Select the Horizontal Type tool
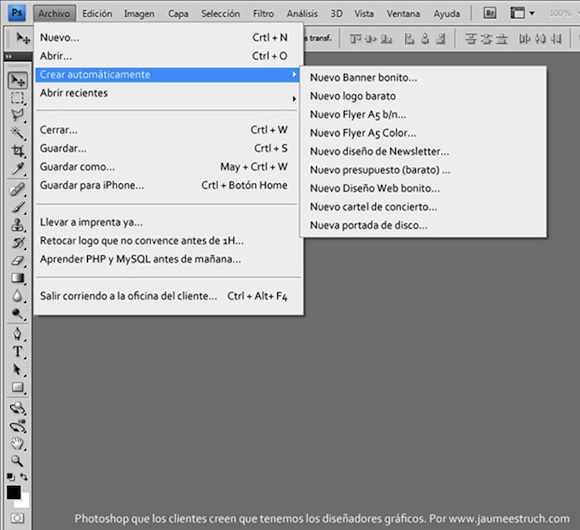The width and height of the screenshot is (580, 530). click(x=17, y=352)
